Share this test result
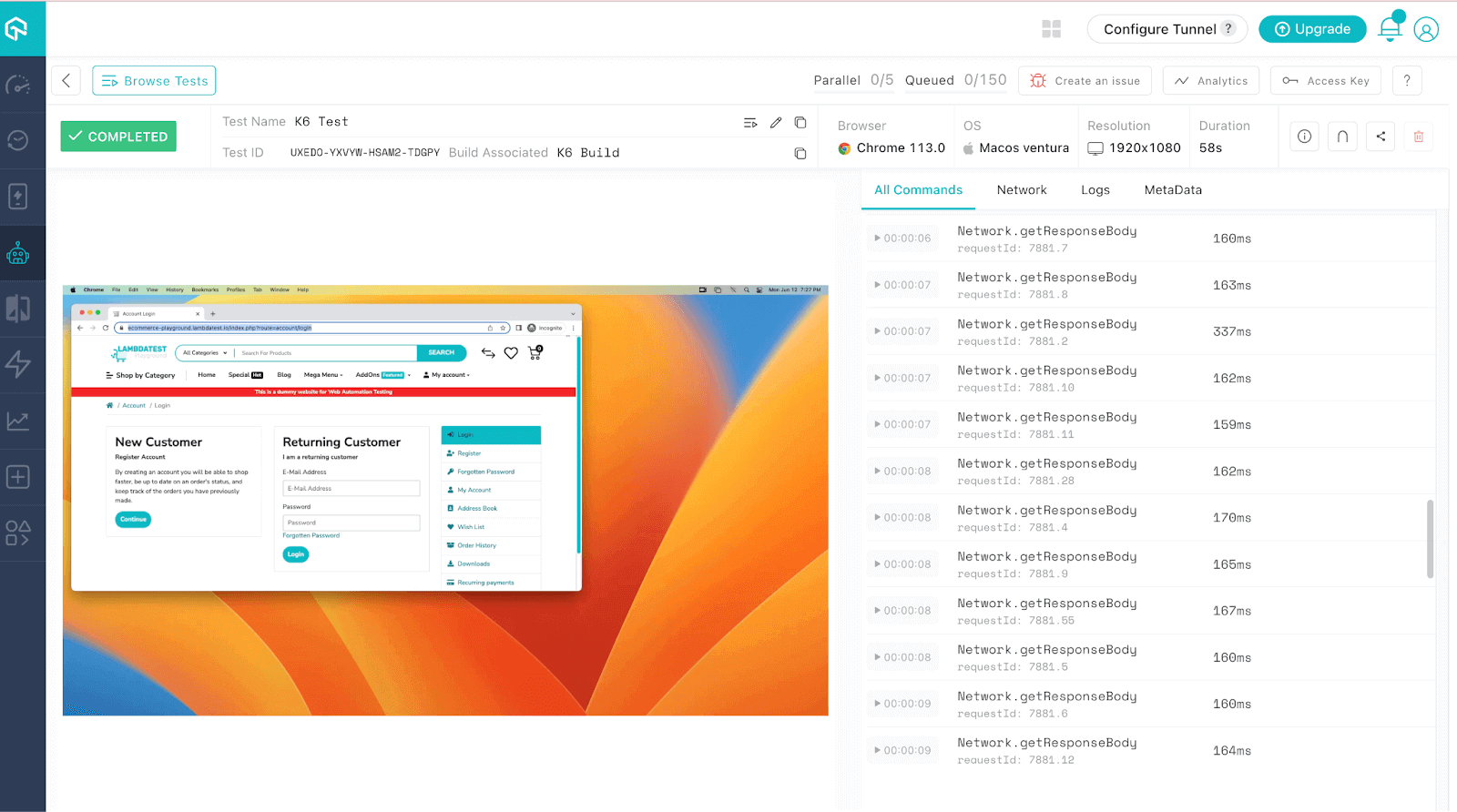Screen dimensions: 1457x812 point(1381,137)
